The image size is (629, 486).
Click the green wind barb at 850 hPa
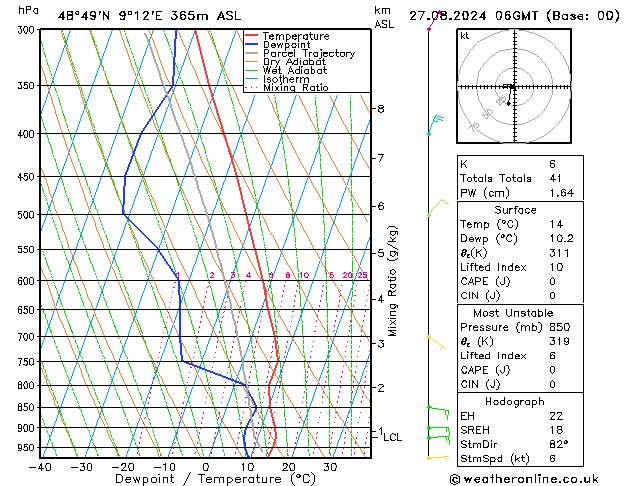(x=438, y=413)
